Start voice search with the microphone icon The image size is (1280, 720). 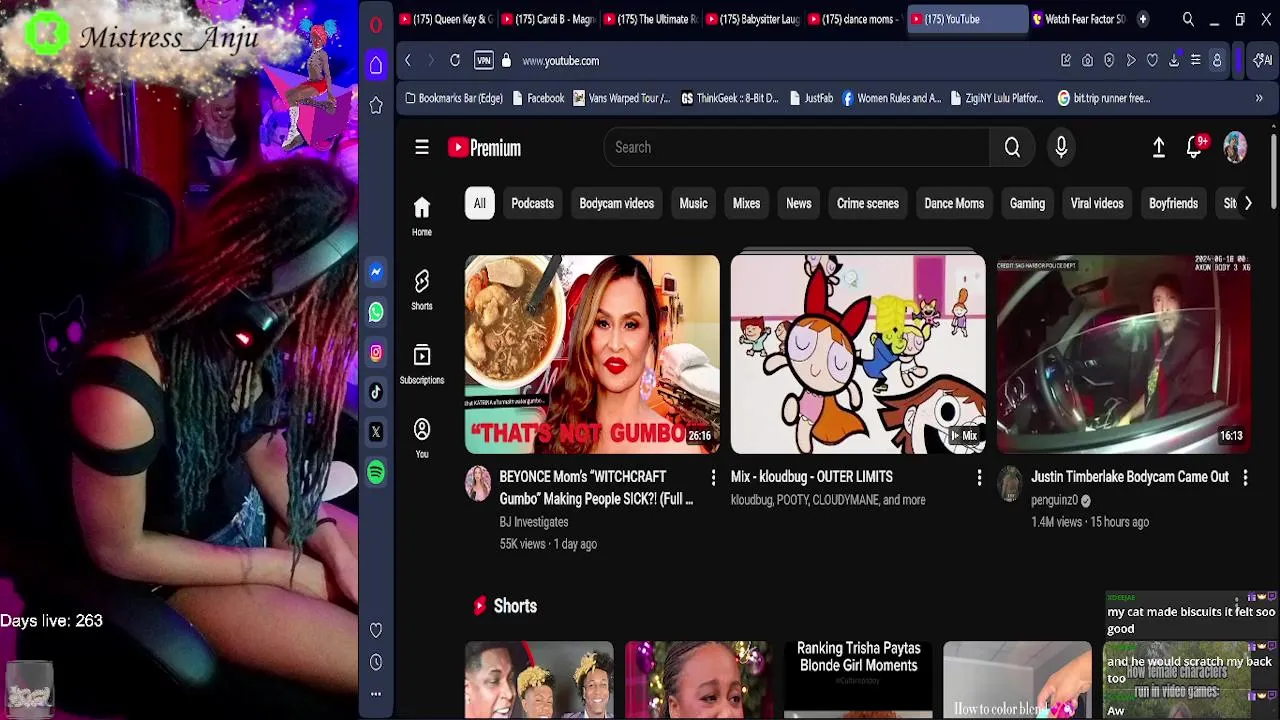[1061, 148]
